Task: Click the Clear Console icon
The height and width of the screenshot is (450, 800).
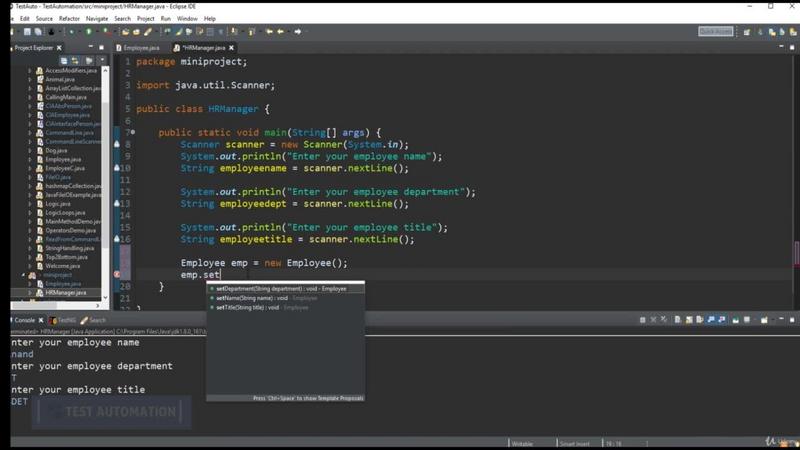Action: [x=678, y=319]
